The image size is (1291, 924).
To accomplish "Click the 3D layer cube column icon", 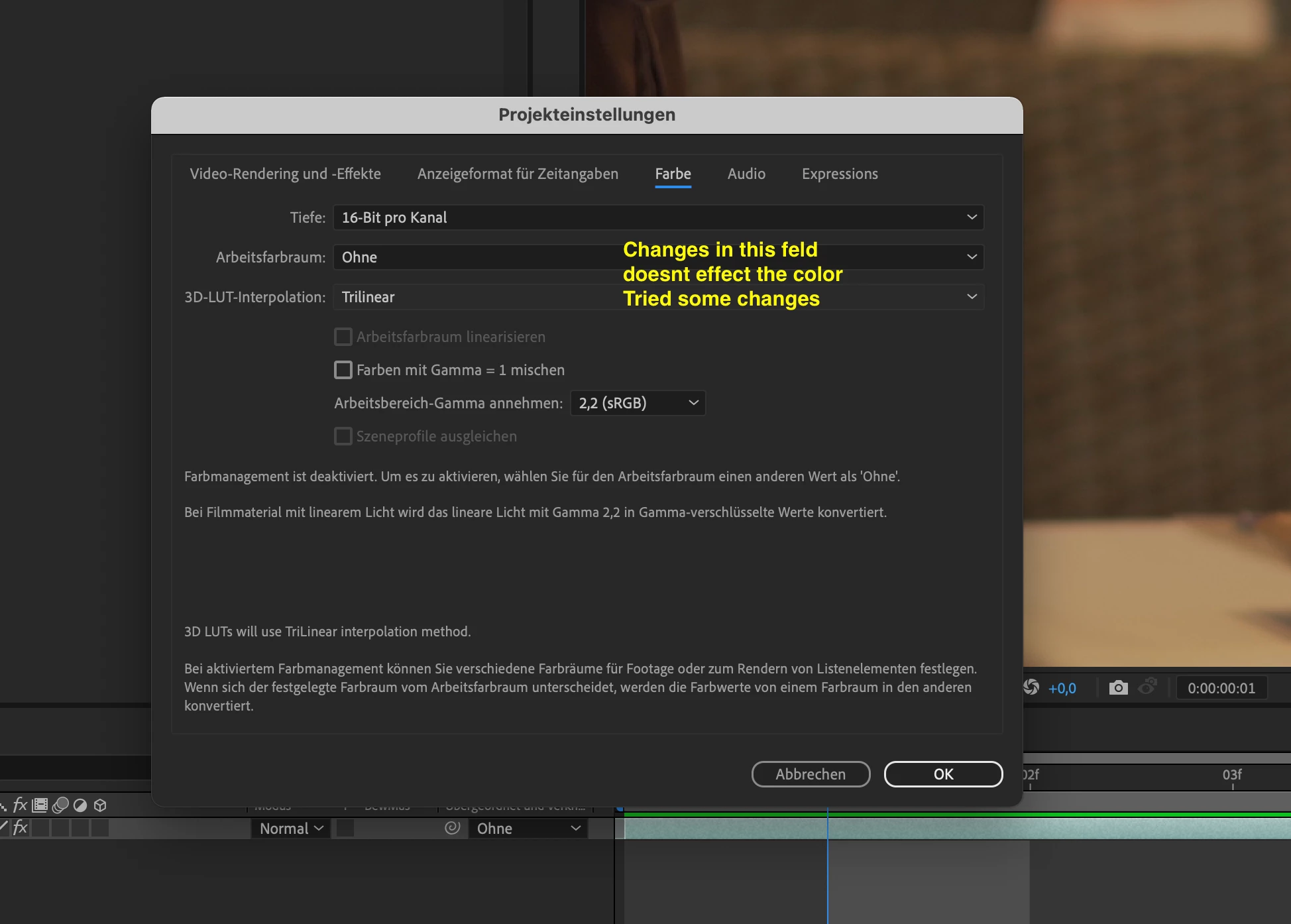I will click(100, 805).
